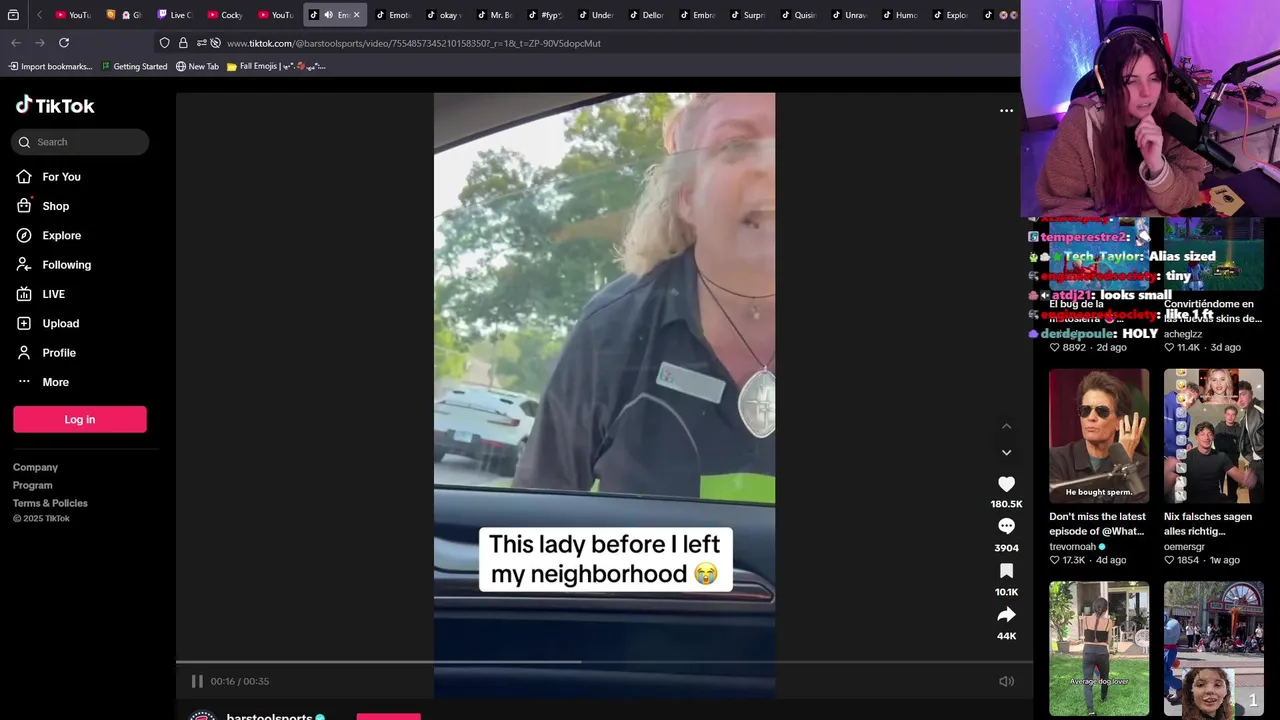The width and height of the screenshot is (1280, 720).
Task: Open the Getting Started bookmark
Action: click(x=134, y=67)
